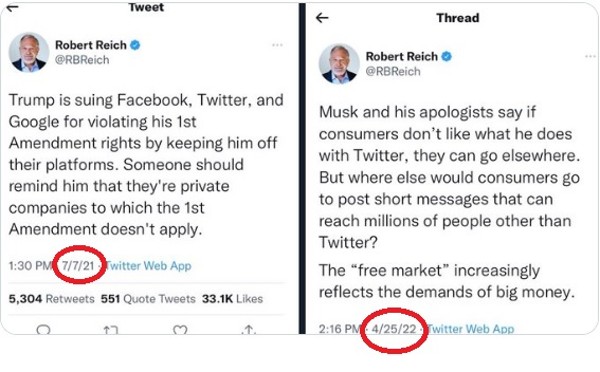The width and height of the screenshot is (600, 372).
Task: Open Robert Reich avatar on right tweet
Action: tap(339, 64)
